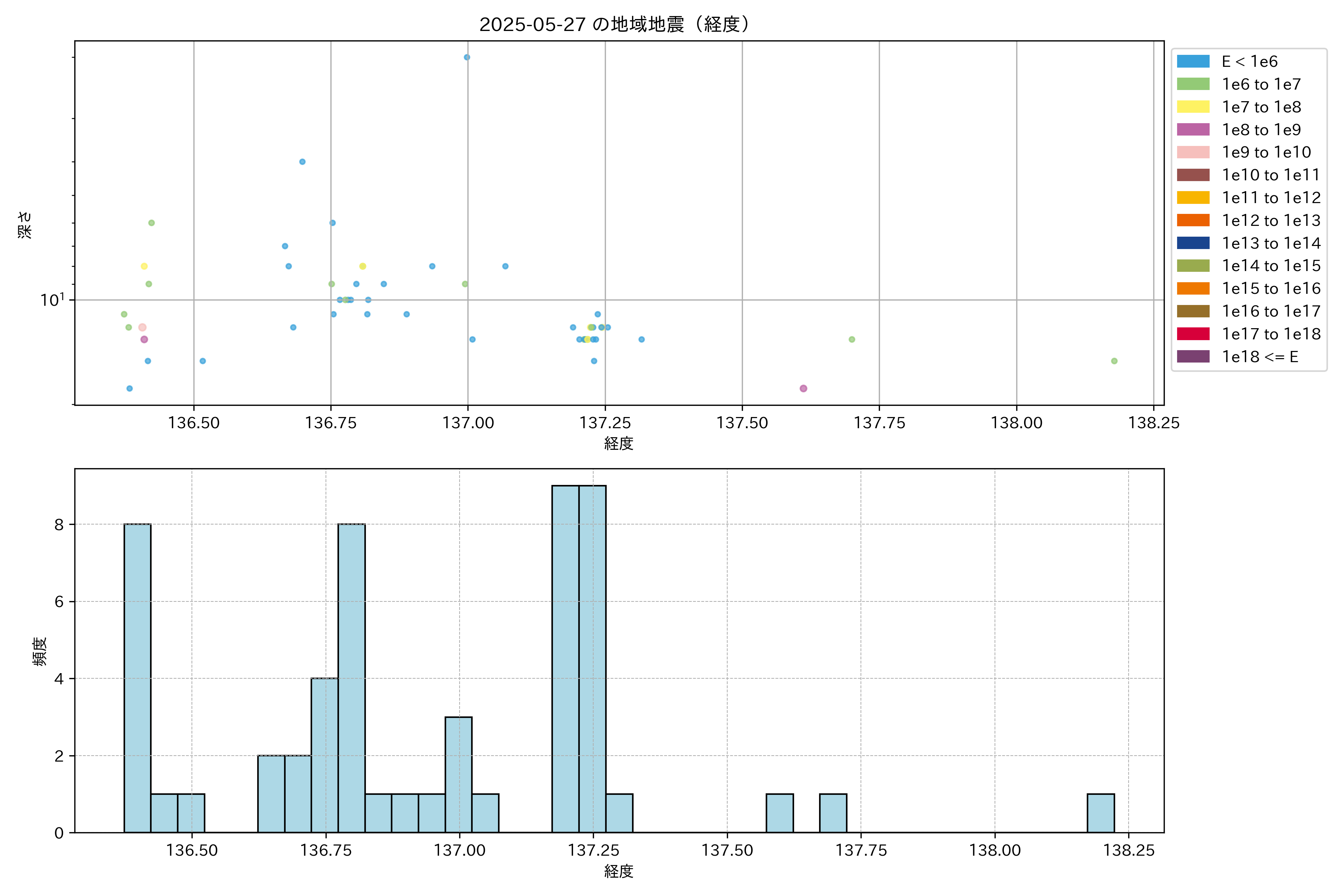Image resolution: width=1344 pixels, height=896 pixels.
Task: Click the rightmost histogram bar near 138.20
Action: point(1101,813)
